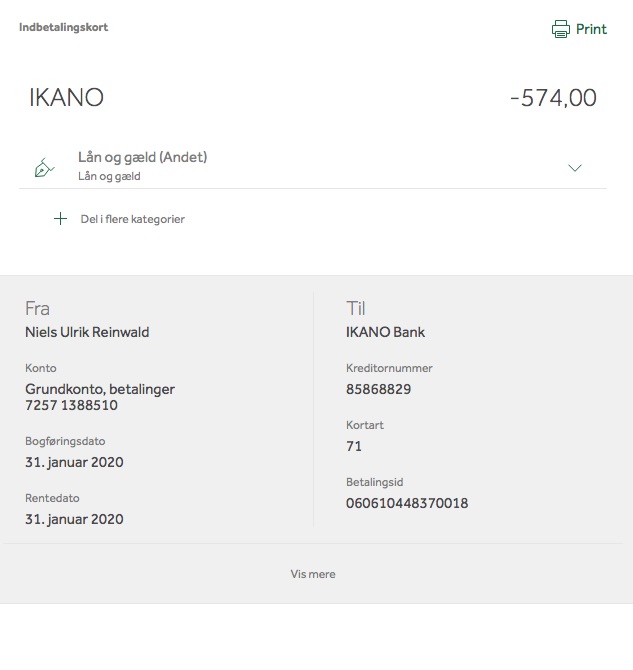633x670 pixels.
Task: Click Grundkonto, betalinger account name
Action: point(100,389)
